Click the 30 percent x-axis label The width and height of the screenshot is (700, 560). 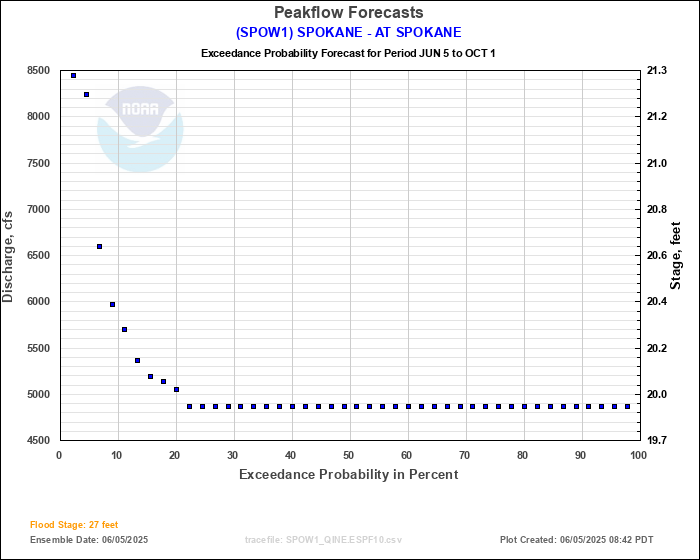233,456
